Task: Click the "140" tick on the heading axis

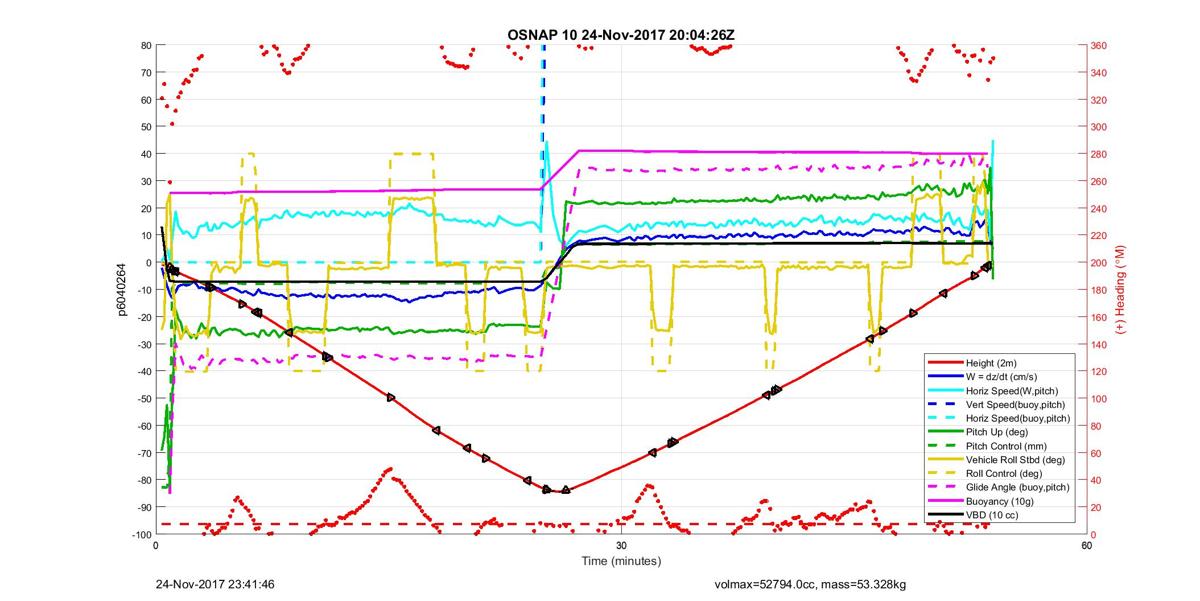Action: 1099,345
